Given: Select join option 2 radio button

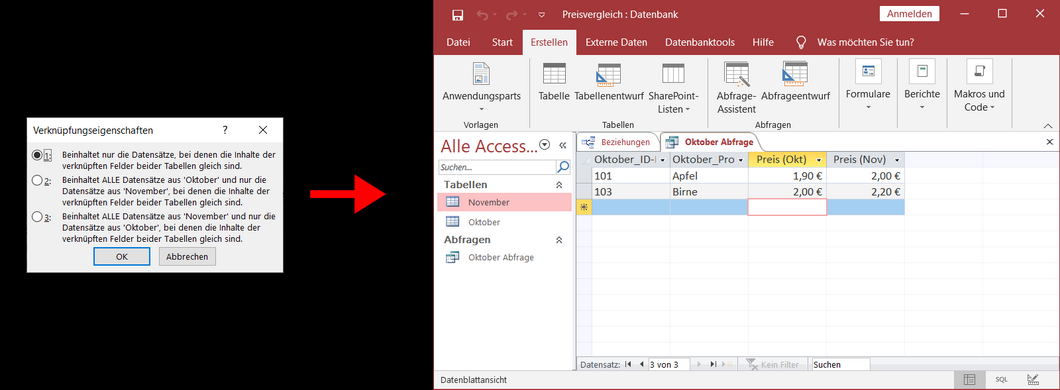Looking at the screenshot, I should point(37,180).
